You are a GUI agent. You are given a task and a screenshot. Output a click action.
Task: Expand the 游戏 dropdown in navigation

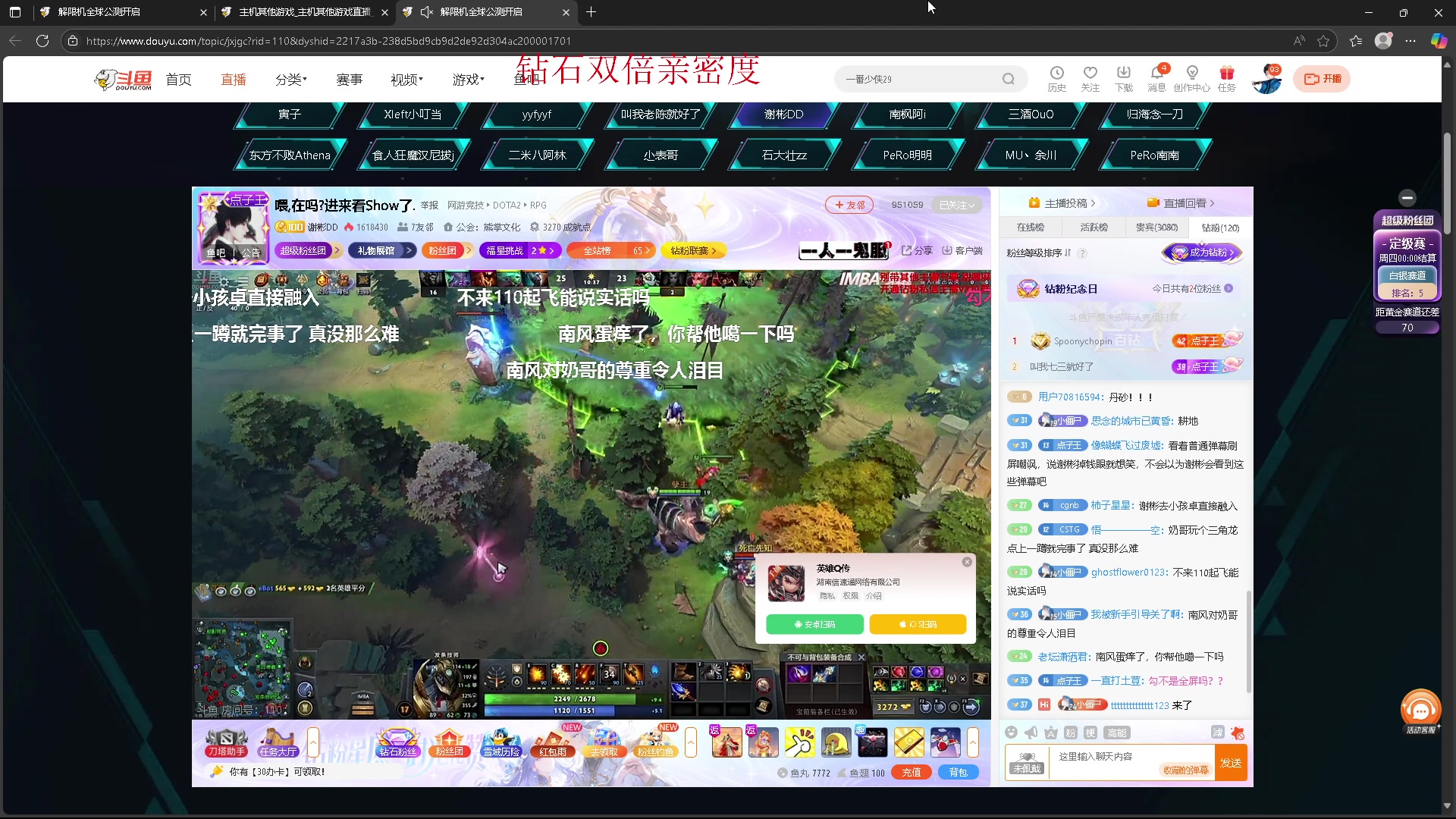tap(469, 80)
